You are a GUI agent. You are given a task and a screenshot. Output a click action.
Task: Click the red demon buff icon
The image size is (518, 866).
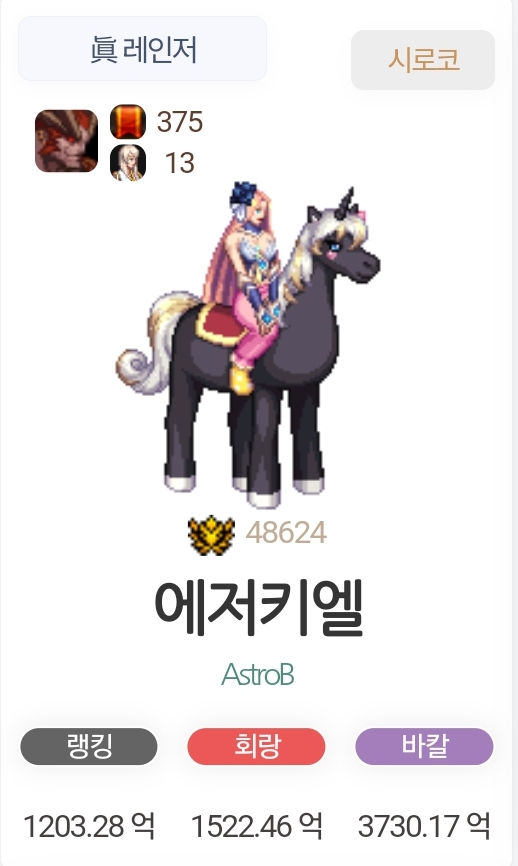click(66, 141)
